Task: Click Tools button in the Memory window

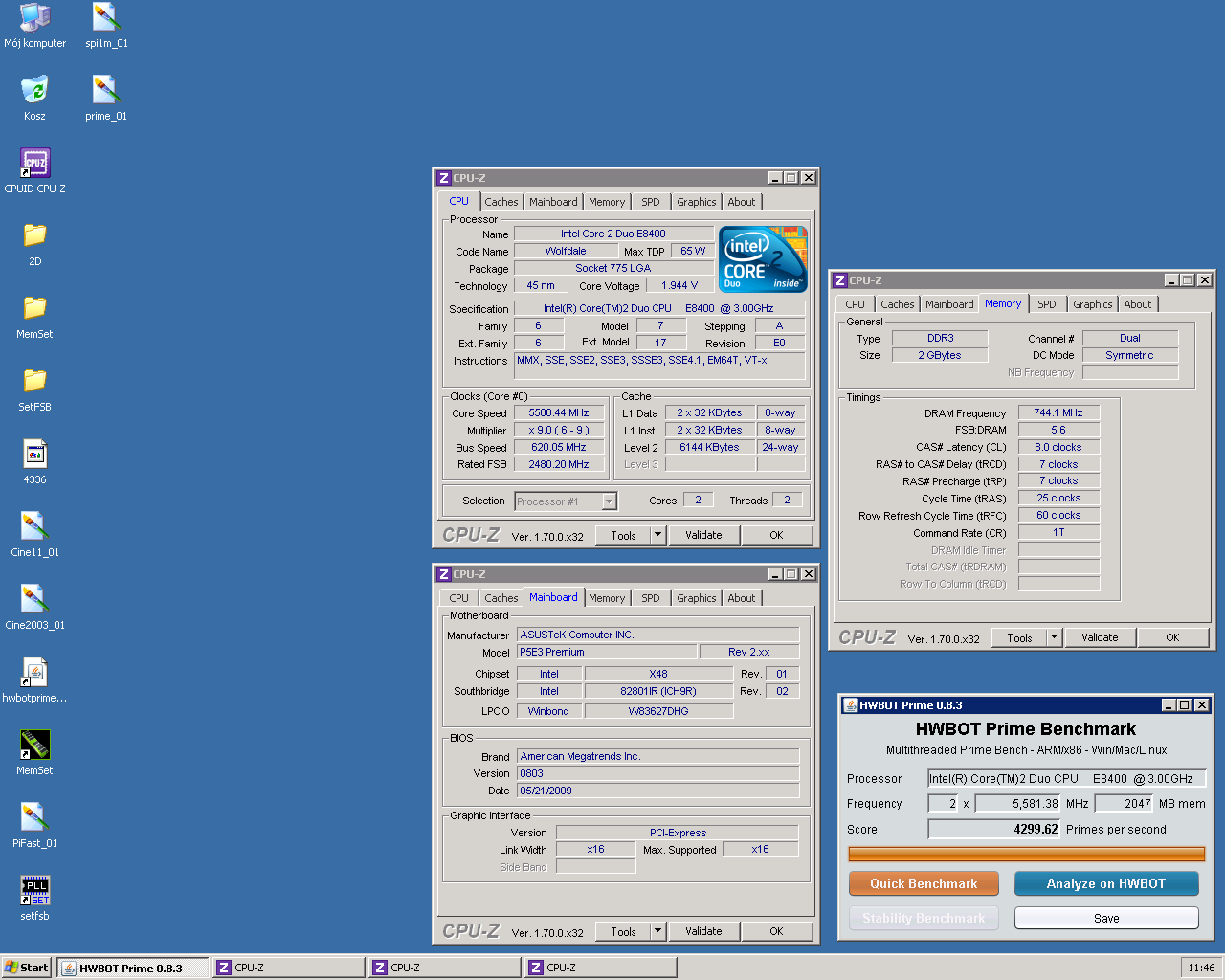Action: (x=1020, y=637)
